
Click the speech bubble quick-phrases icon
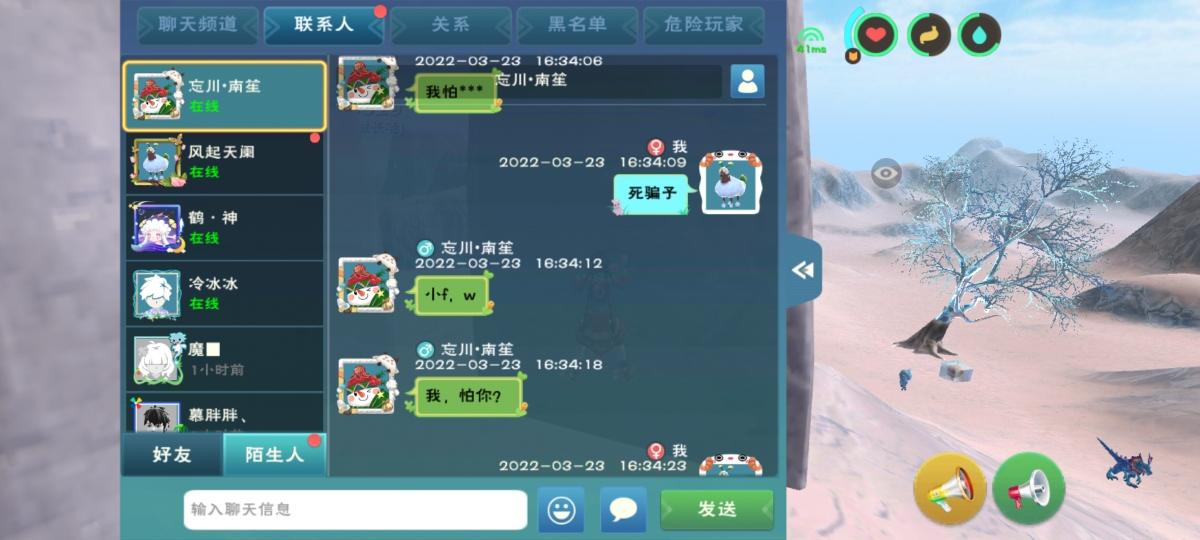623,510
